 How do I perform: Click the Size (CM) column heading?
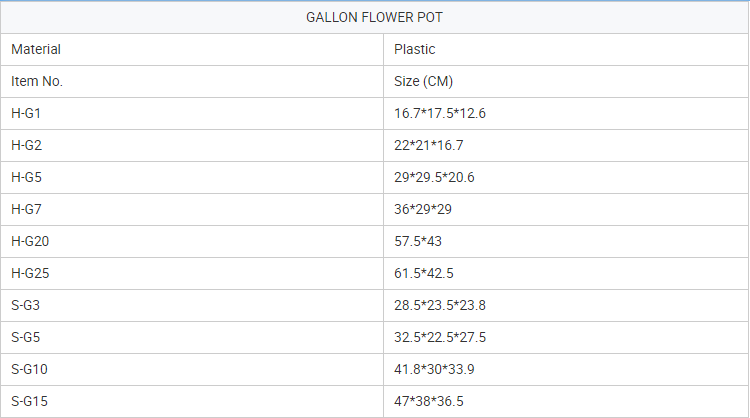pyautogui.click(x=425, y=81)
